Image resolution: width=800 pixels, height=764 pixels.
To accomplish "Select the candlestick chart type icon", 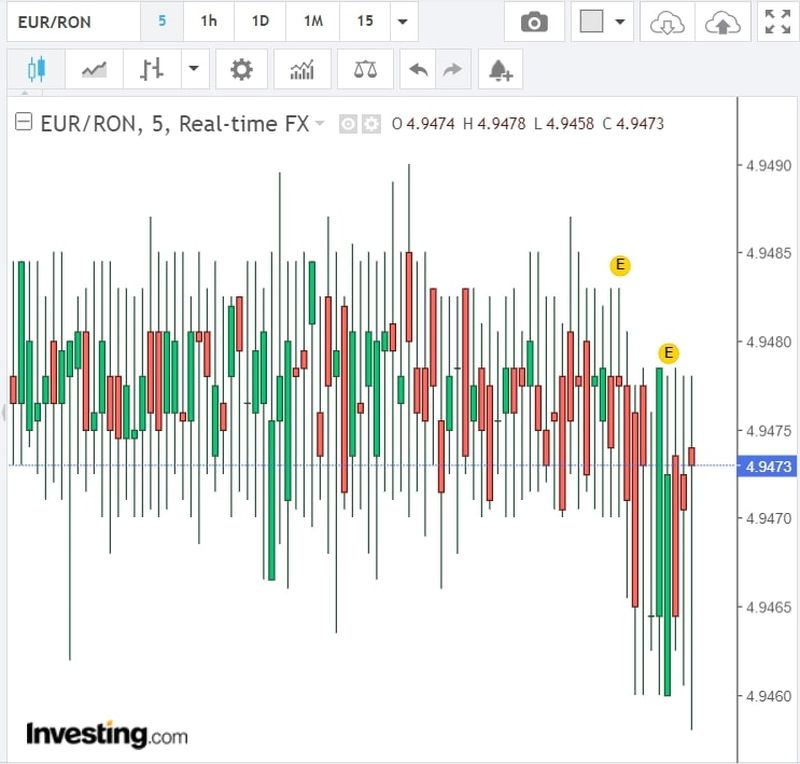I will point(36,70).
